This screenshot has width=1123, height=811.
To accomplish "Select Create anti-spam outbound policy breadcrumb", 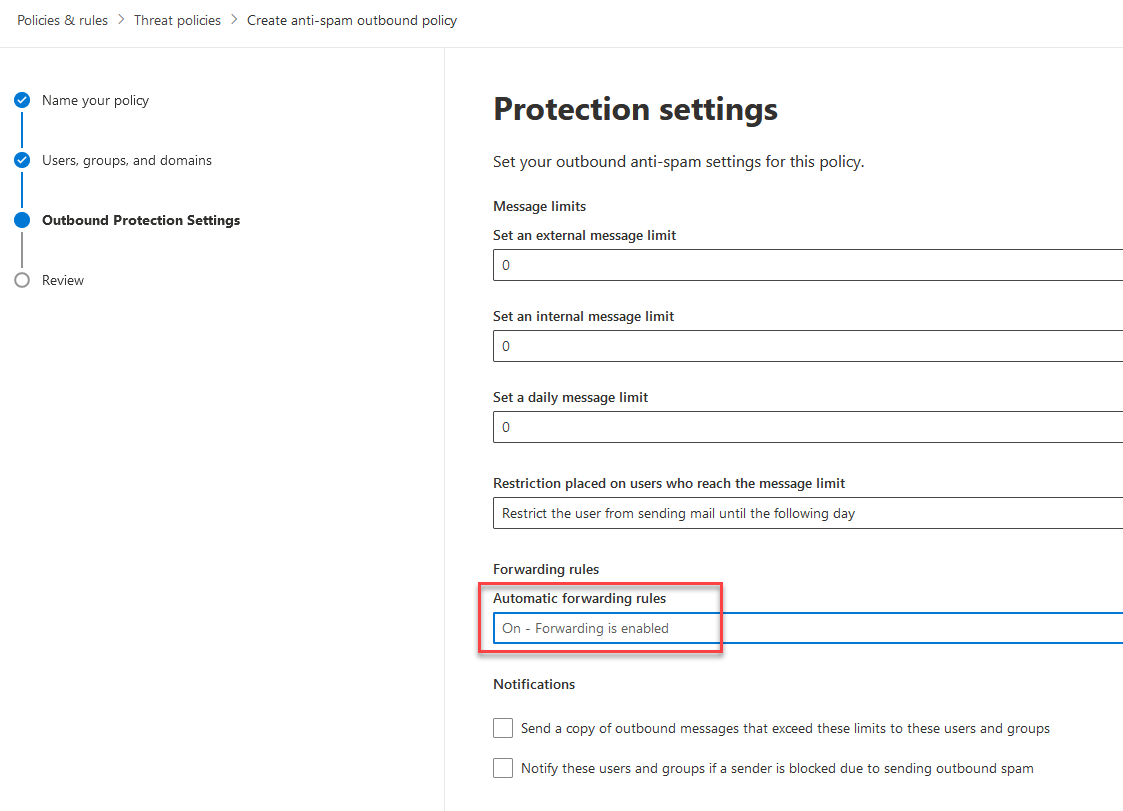I will point(352,20).
